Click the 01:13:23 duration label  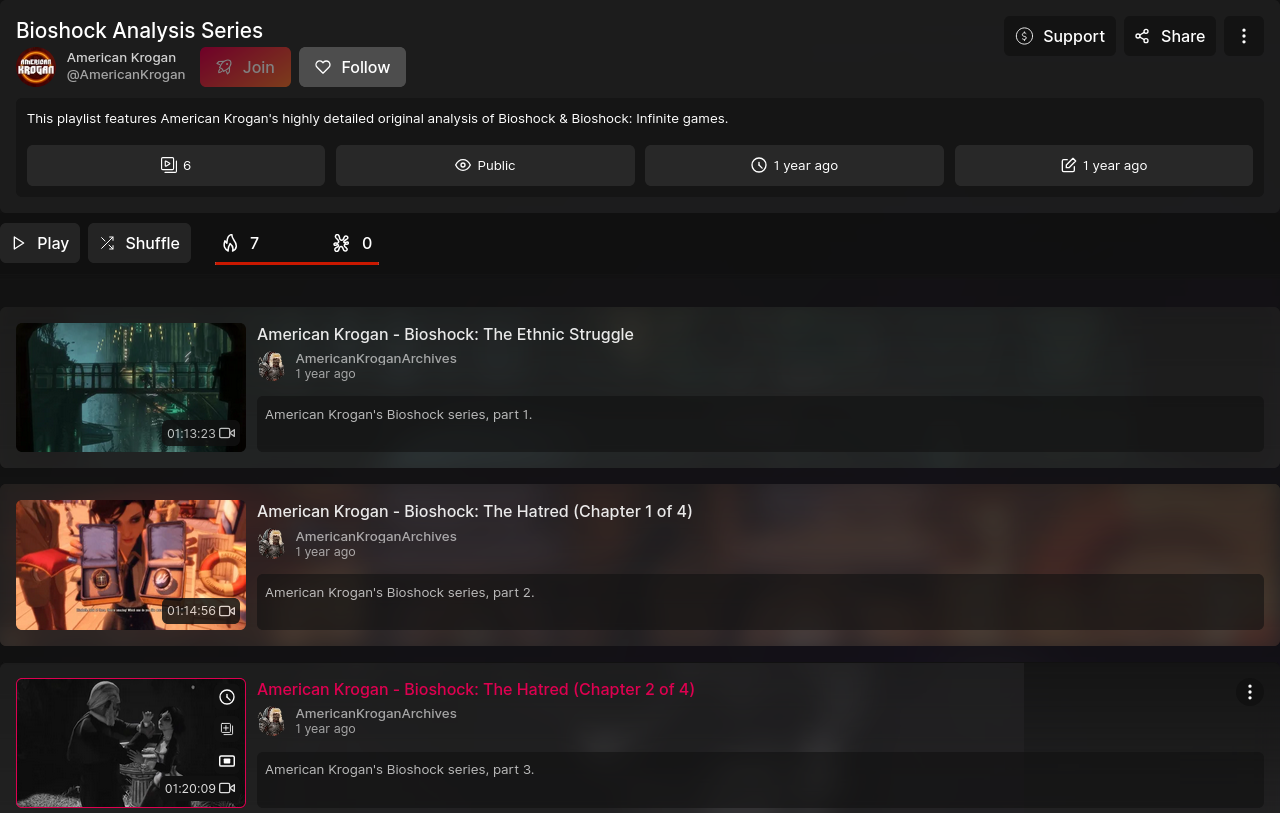pos(191,433)
